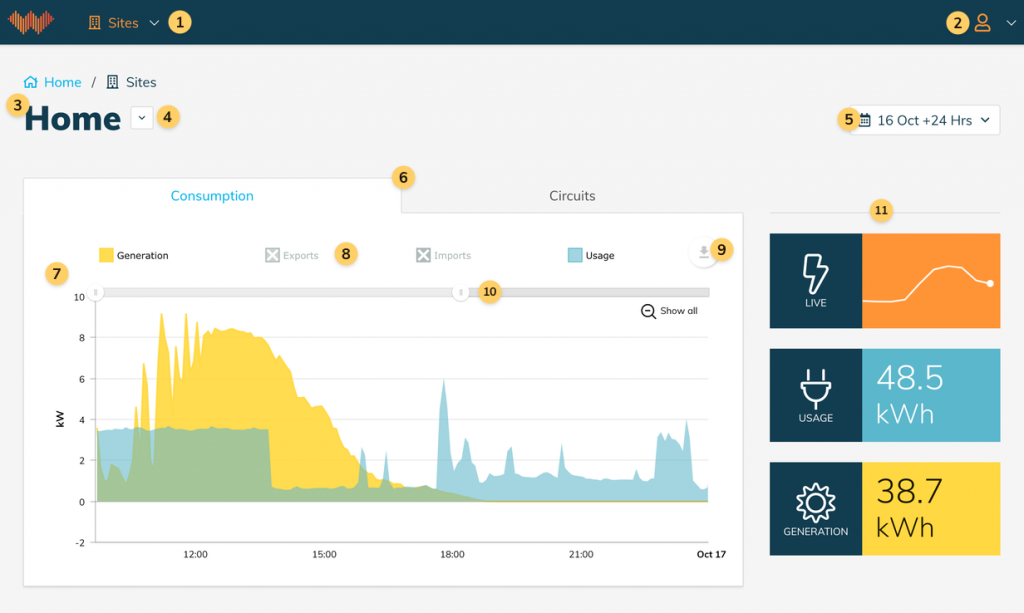
Task: Click the USAGE plug icon
Action: tap(815, 388)
